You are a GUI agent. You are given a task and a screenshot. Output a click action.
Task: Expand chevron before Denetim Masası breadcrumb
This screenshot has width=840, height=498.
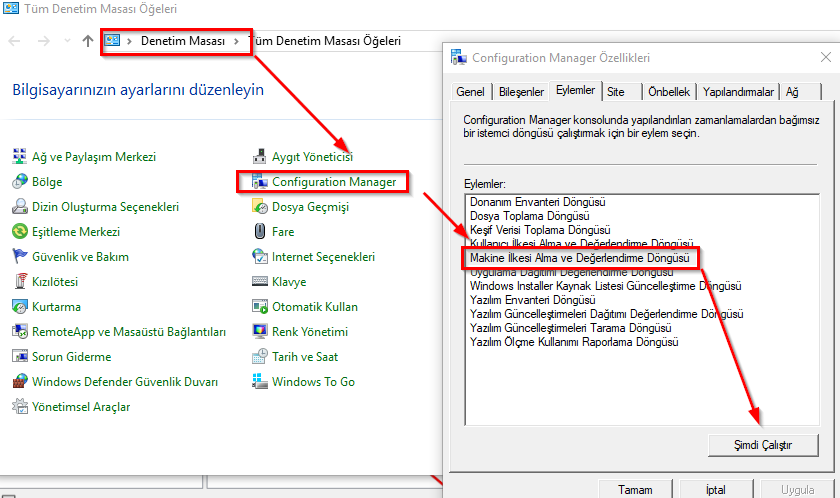[129, 41]
